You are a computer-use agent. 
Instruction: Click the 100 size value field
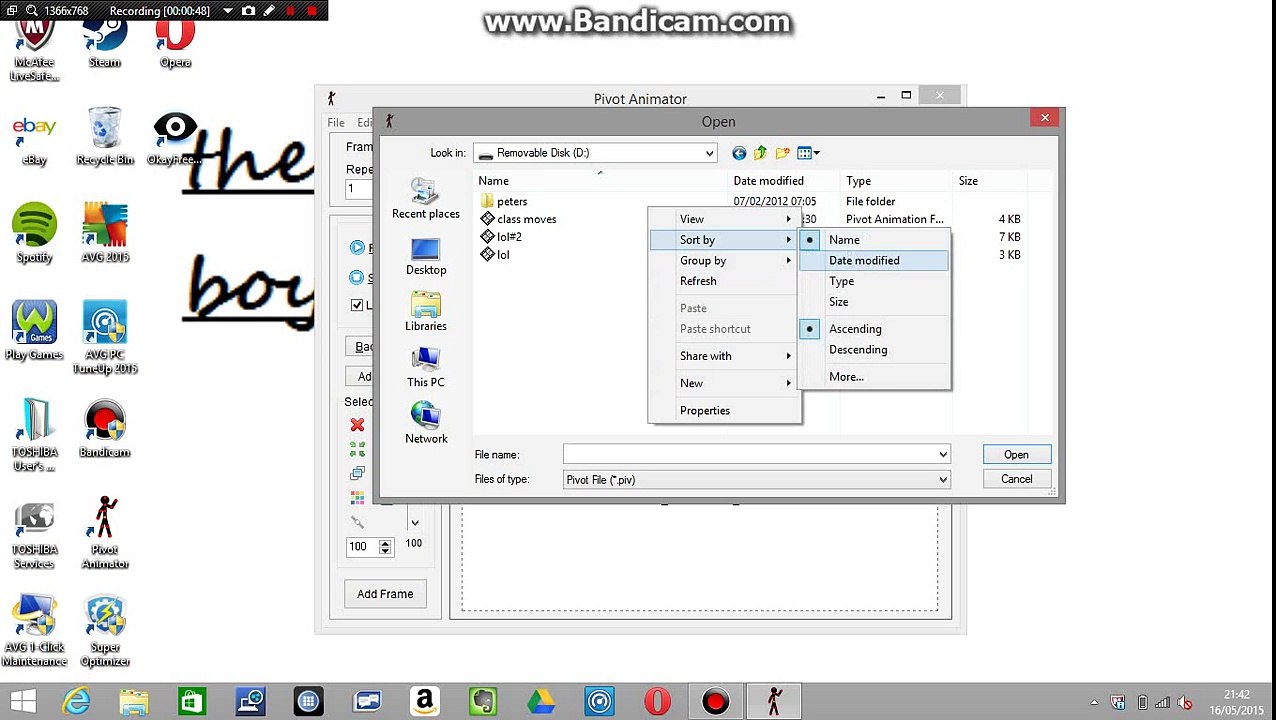point(362,547)
